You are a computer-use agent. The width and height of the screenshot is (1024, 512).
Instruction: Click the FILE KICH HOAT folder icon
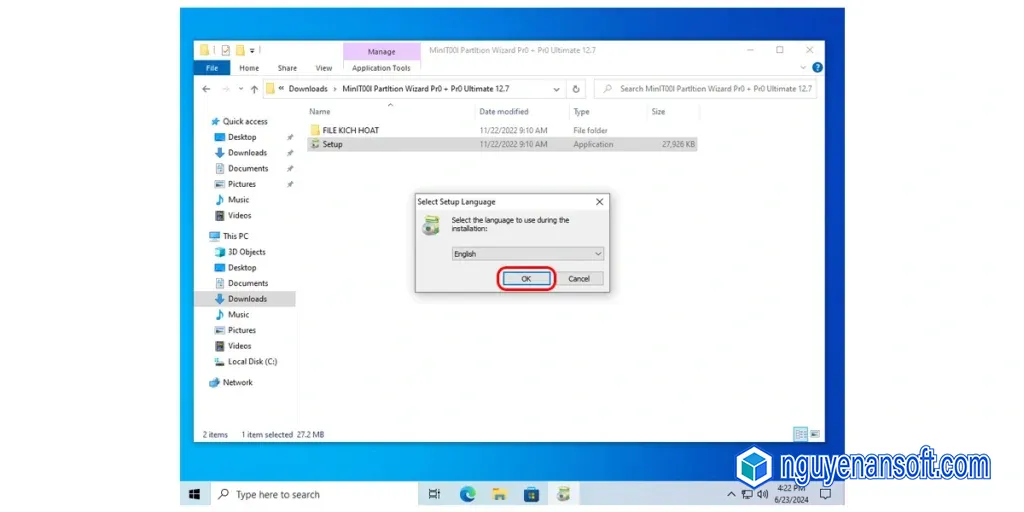(315, 131)
